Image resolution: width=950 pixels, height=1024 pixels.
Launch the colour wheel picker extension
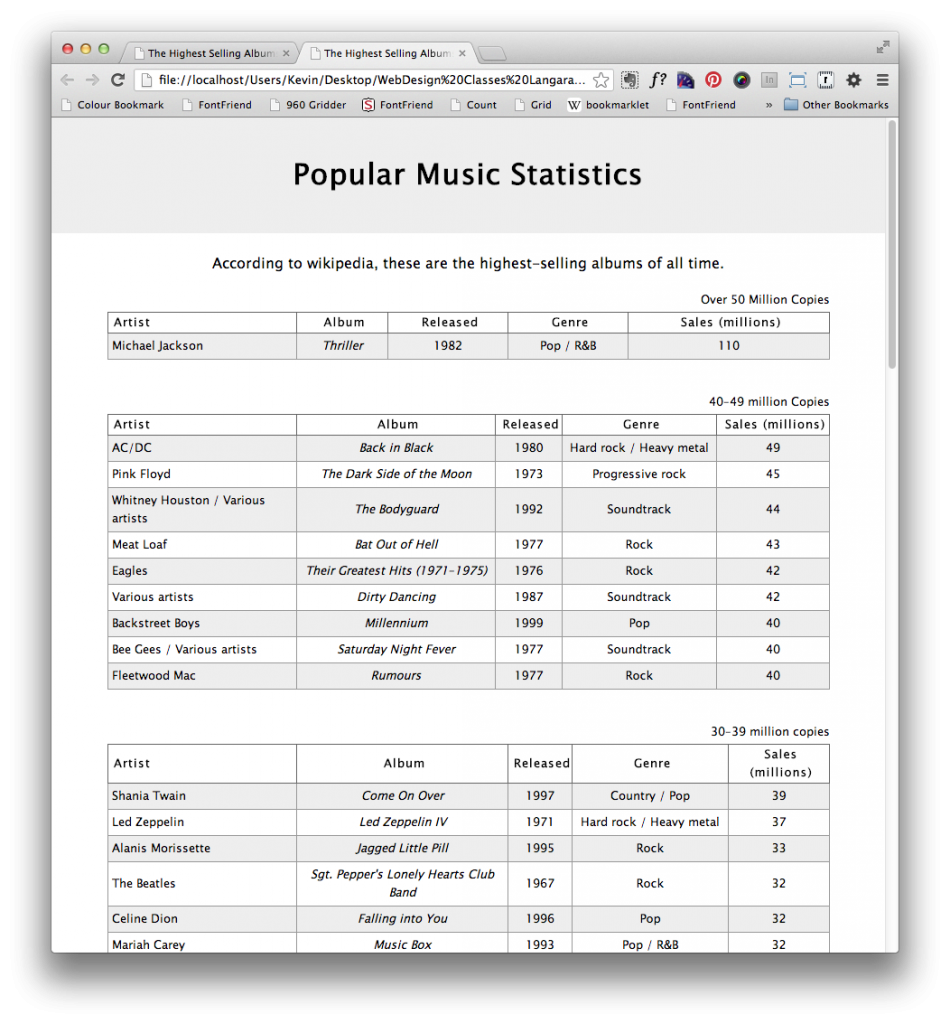[741, 80]
